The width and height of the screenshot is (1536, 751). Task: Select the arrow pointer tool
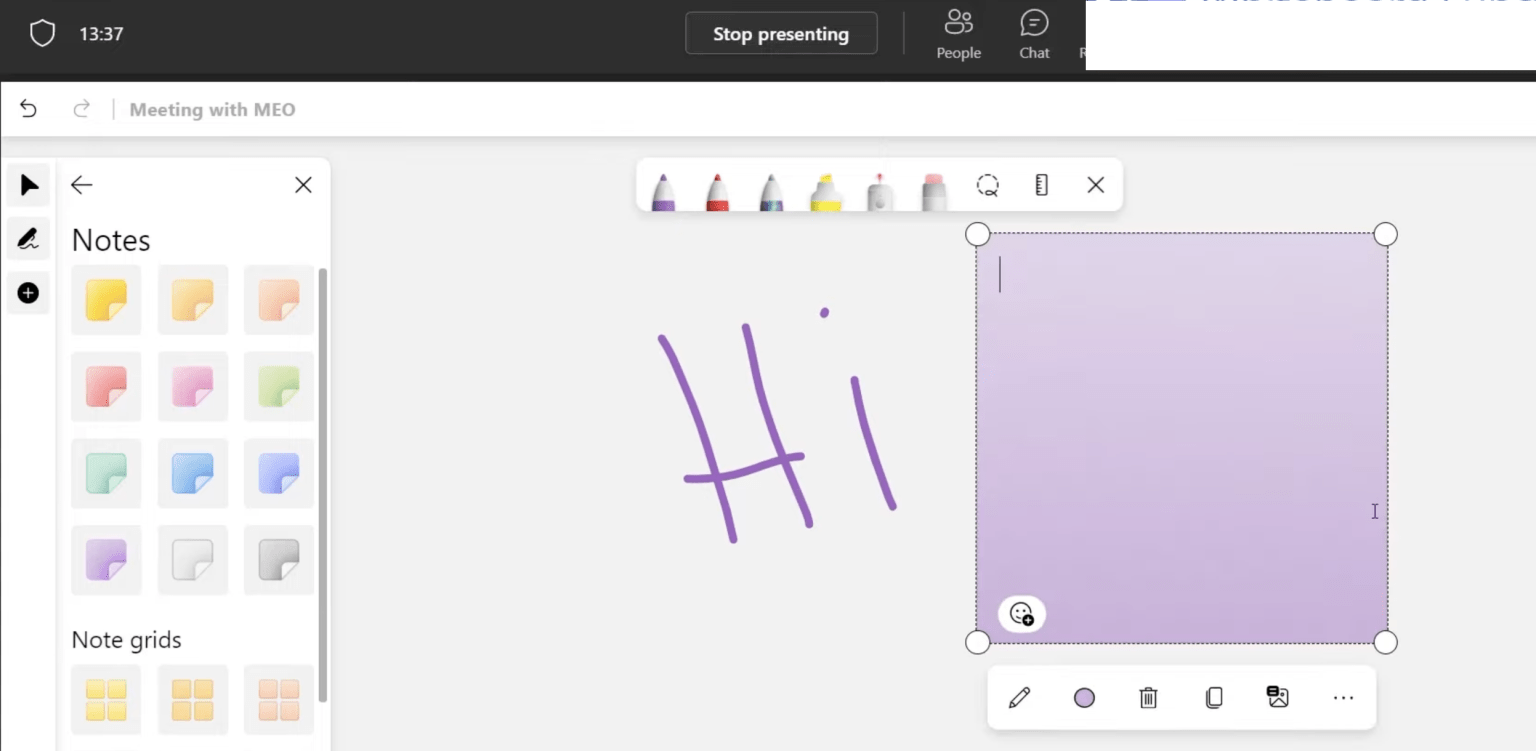(28, 185)
